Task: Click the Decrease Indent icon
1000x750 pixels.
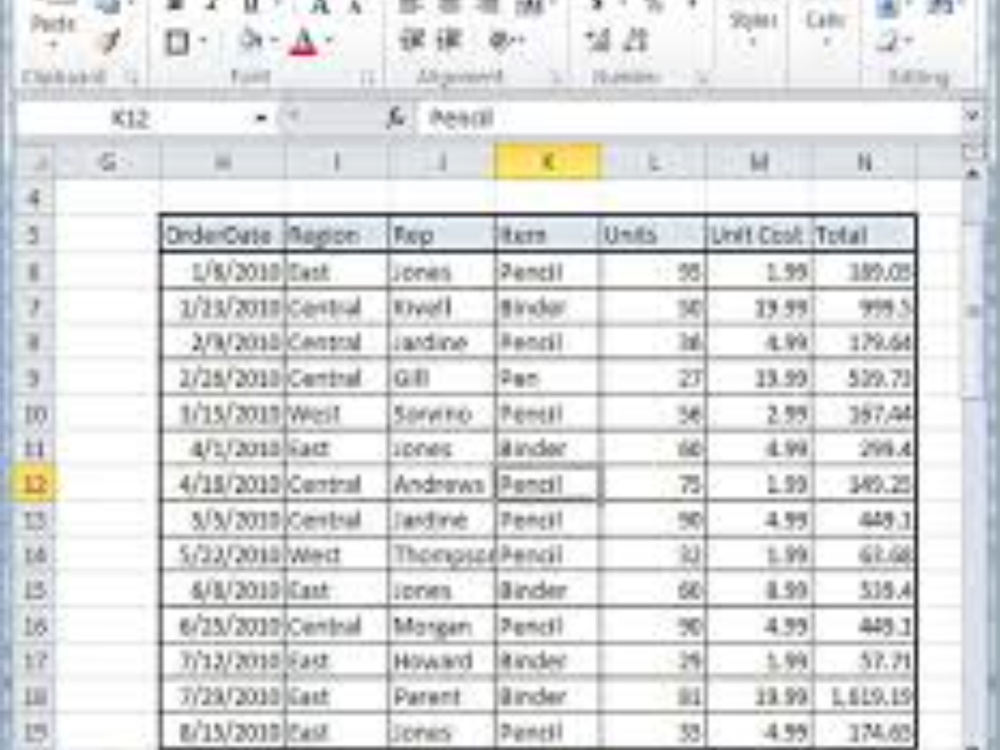Action: (412, 41)
